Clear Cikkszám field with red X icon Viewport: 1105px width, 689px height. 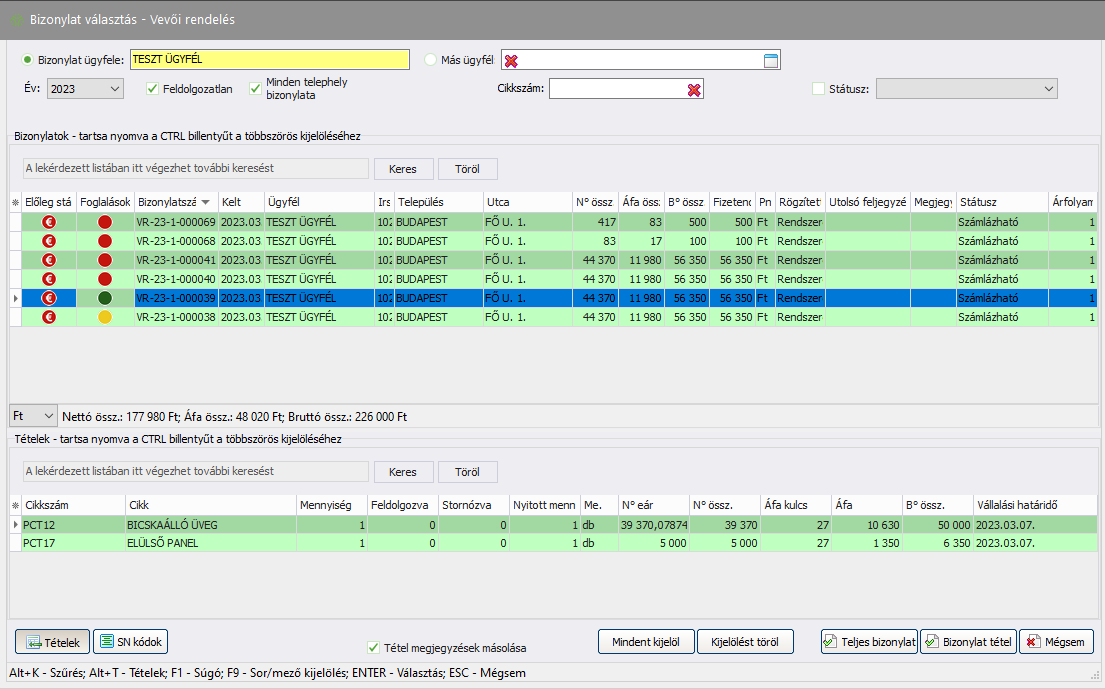point(694,90)
